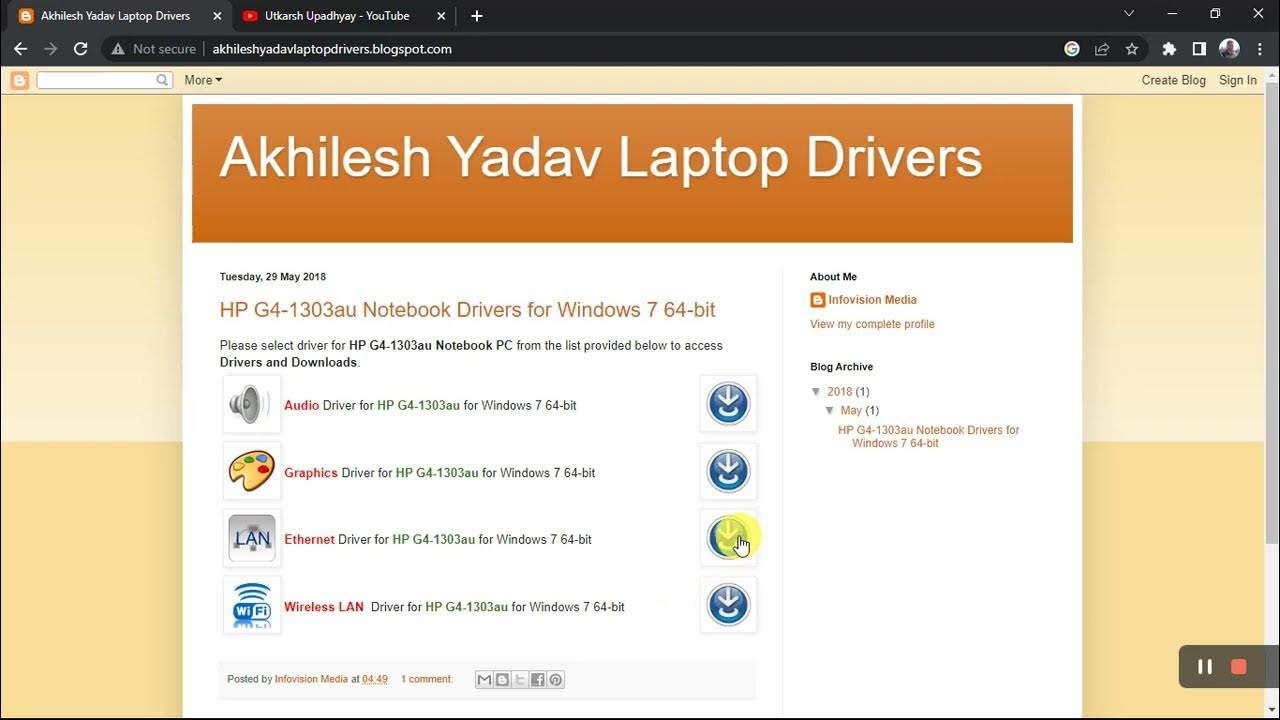Bookmark this page with star icon

click(x=1132, y=49)
